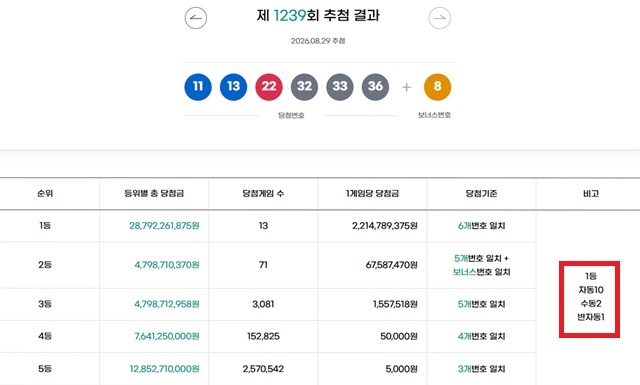Select the 1등 rank cell
This screenshot has height=385, width=640.
(x=45, y=225)
